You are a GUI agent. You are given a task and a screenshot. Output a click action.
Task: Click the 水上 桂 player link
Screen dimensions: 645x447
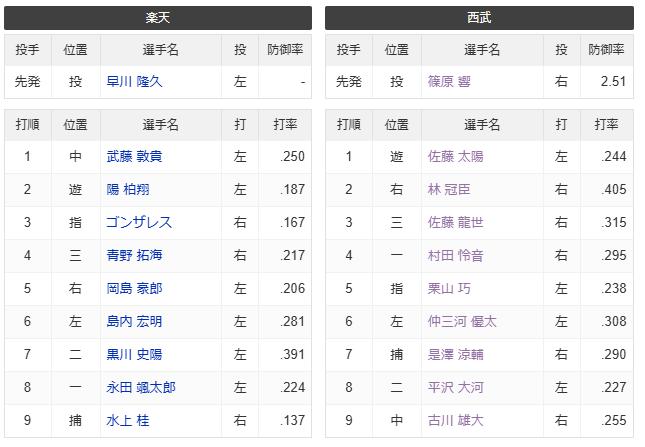(128, 420)
